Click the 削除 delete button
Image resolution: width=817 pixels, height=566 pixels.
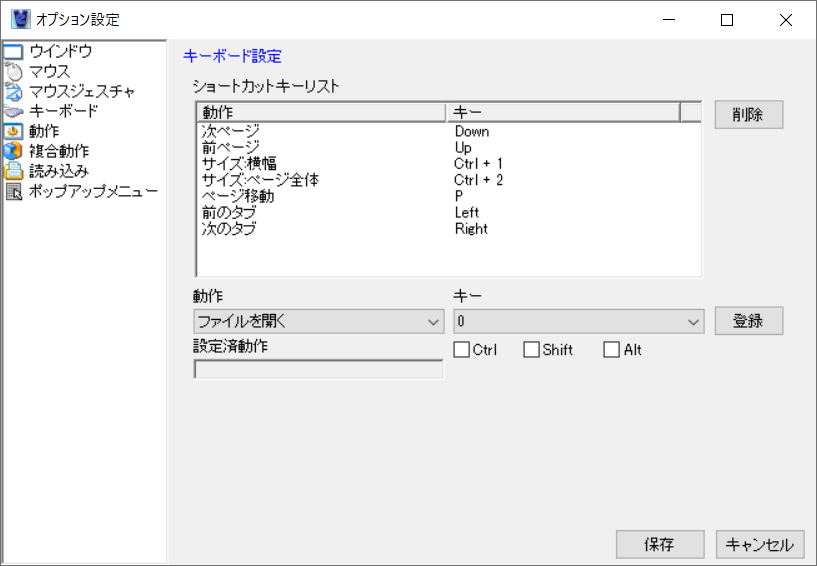pyautogui.click(x=749, y=115)
